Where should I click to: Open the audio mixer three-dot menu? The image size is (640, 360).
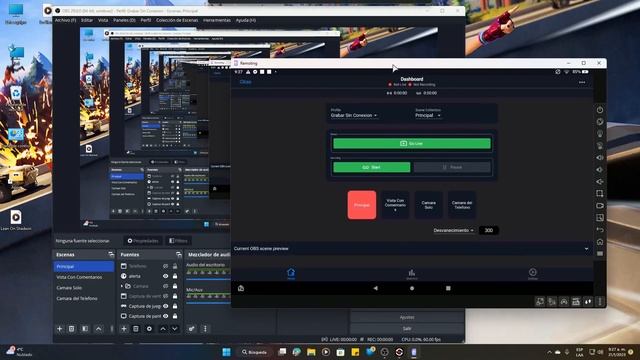tap(205, 329)
